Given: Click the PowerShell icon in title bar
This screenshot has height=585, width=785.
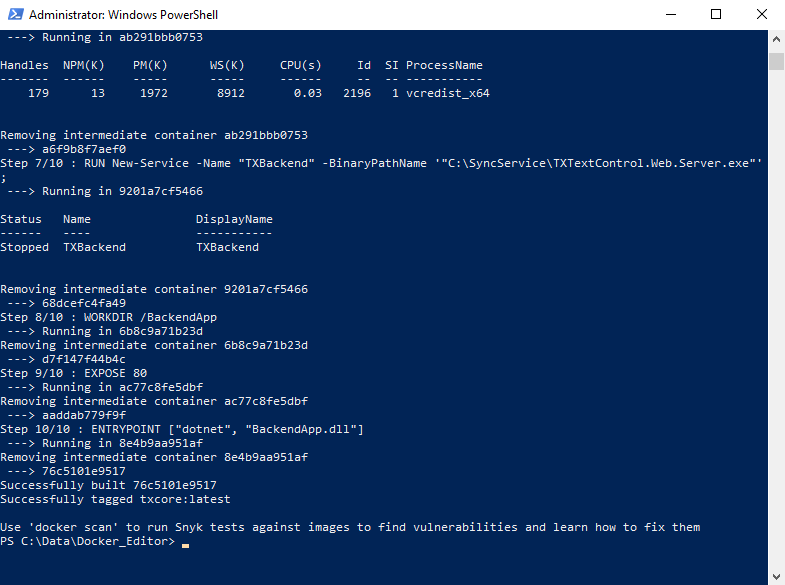Looking at the screenshot, I should click(x=16, y=15).
